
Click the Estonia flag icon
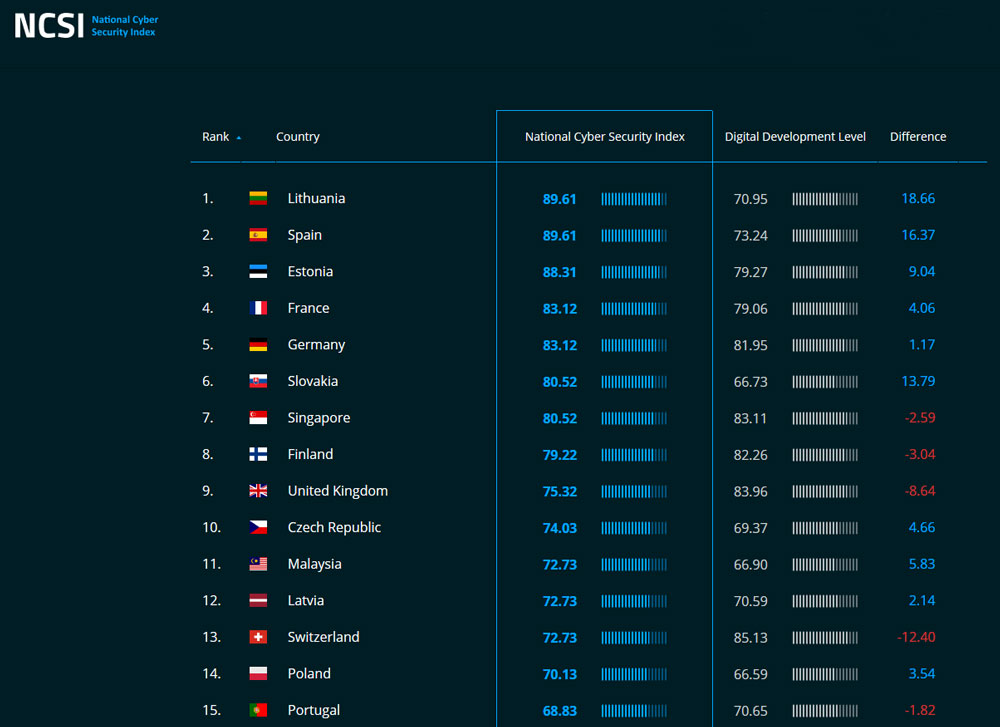coord(258,272)
